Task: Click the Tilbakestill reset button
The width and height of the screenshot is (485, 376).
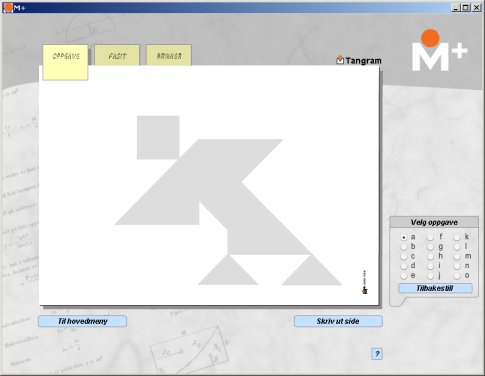Action: click(435, 288)
